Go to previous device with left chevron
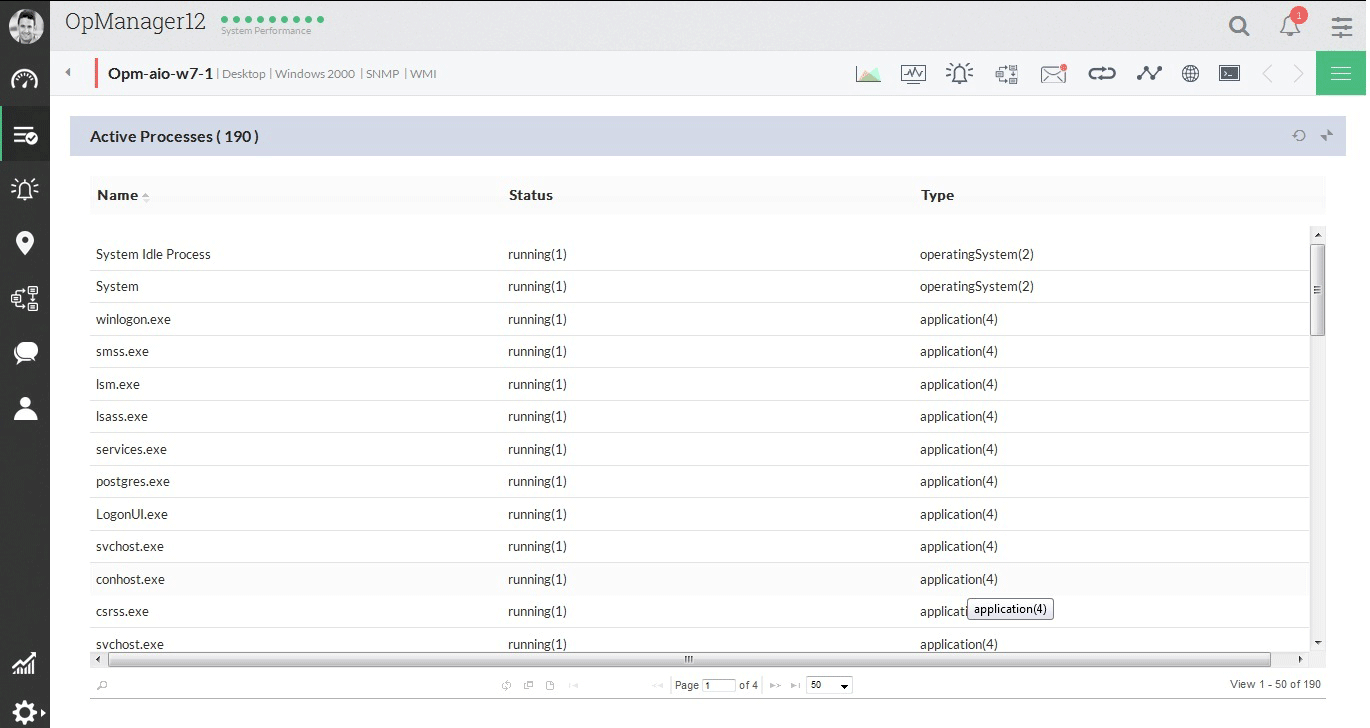 1267,73
